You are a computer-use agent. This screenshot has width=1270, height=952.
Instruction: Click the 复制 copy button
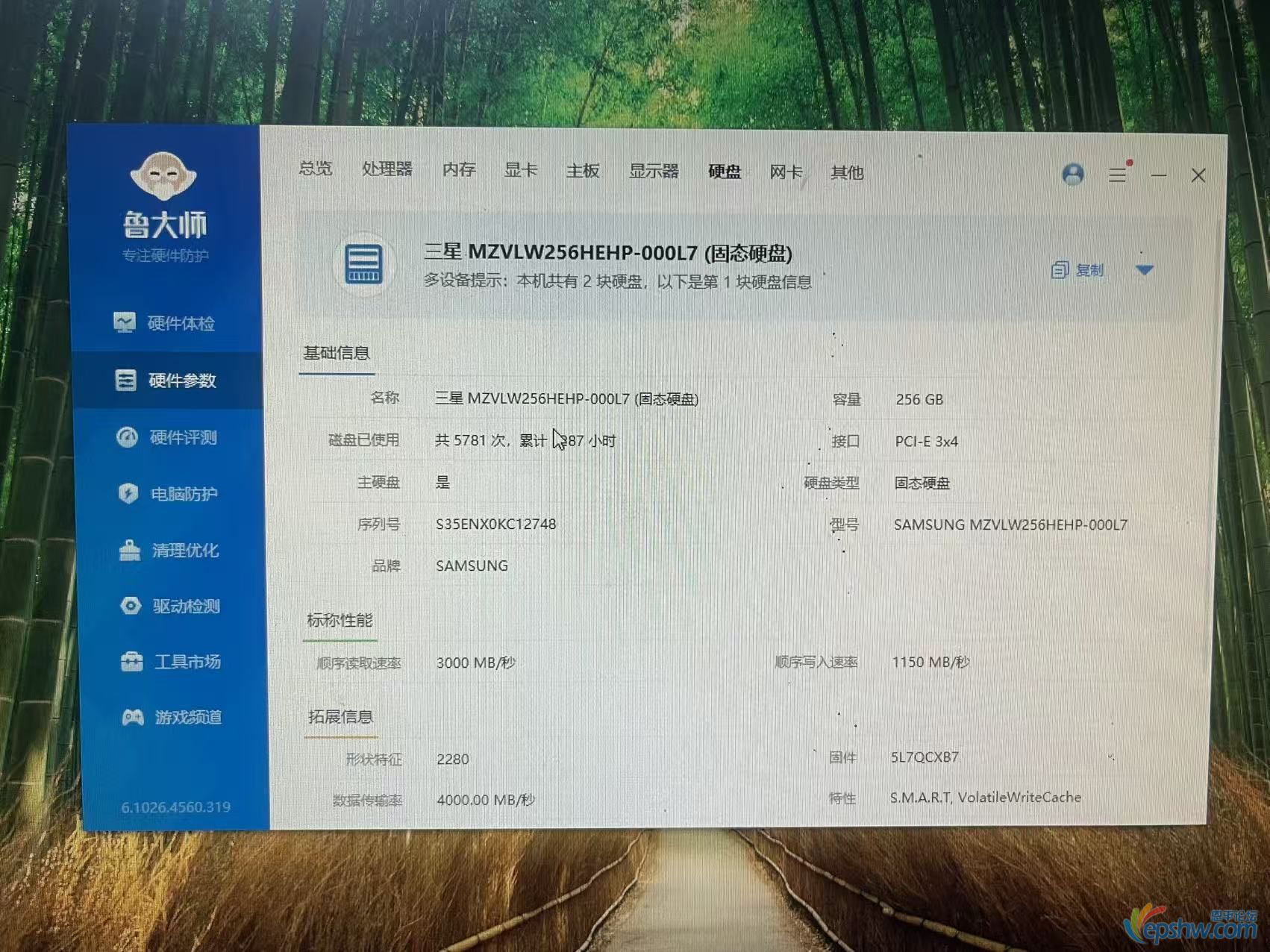1077,270
